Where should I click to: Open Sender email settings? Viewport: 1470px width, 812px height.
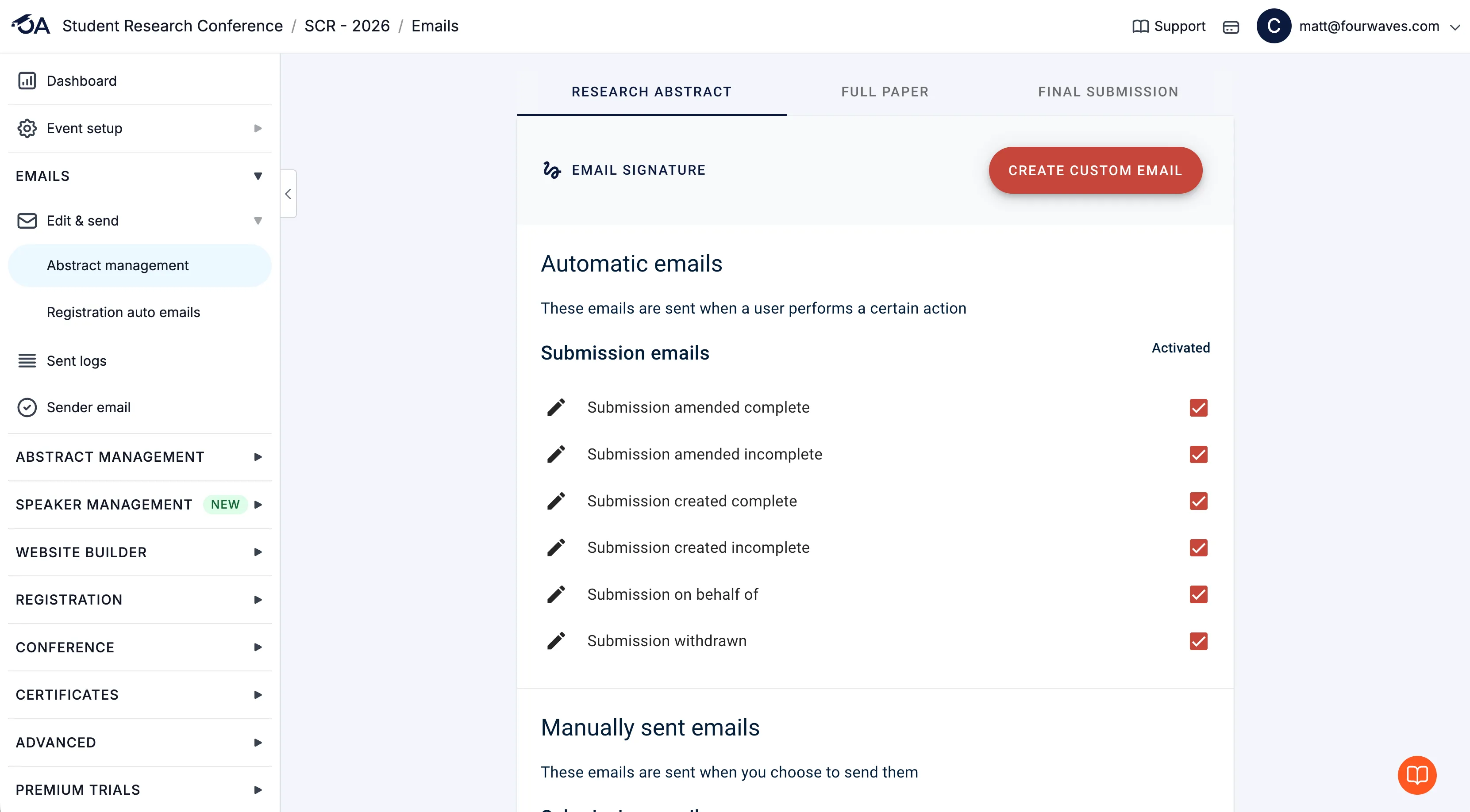(89, 407)
